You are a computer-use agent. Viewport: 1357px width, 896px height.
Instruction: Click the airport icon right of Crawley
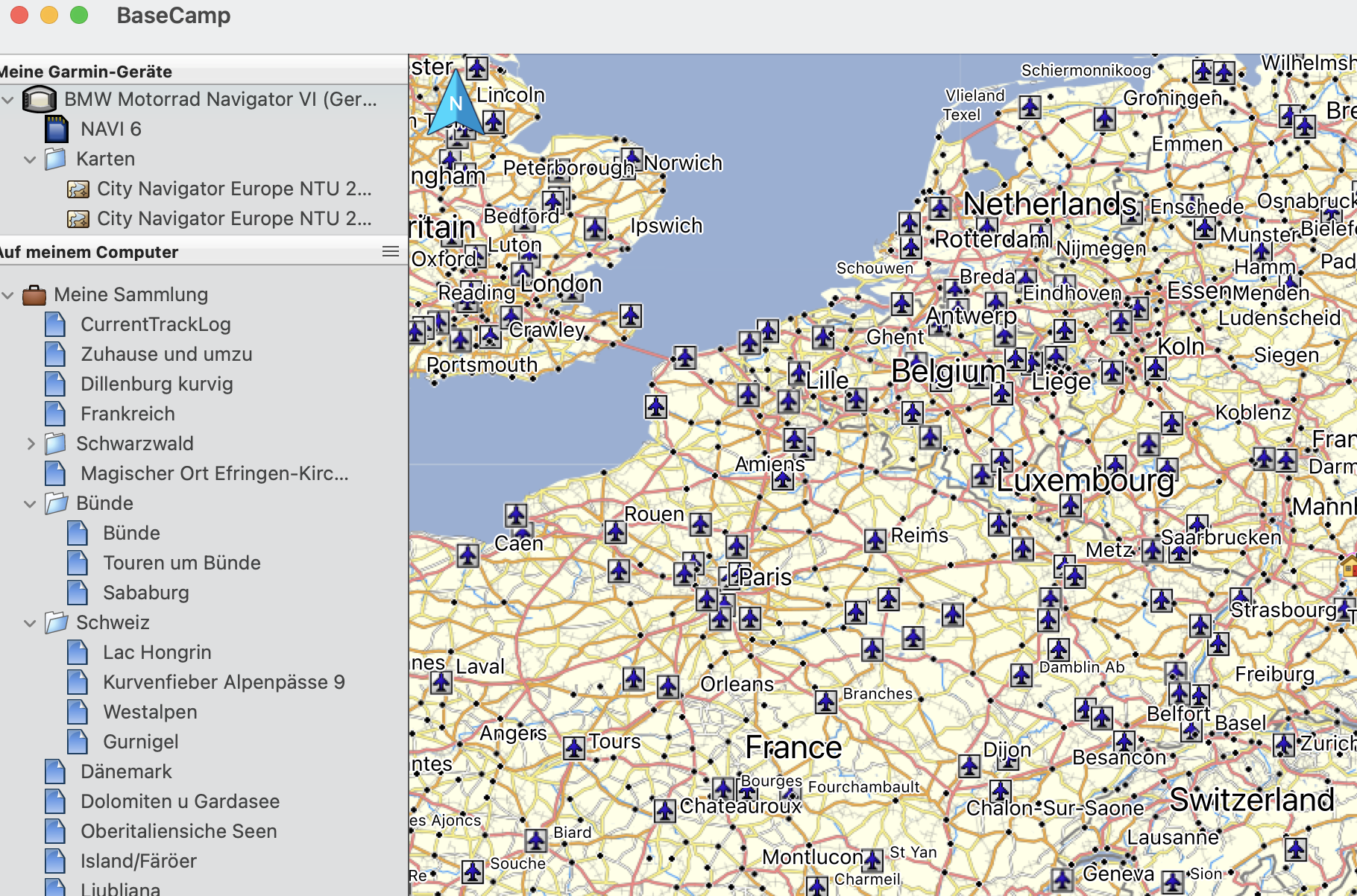tap(631, 315)
